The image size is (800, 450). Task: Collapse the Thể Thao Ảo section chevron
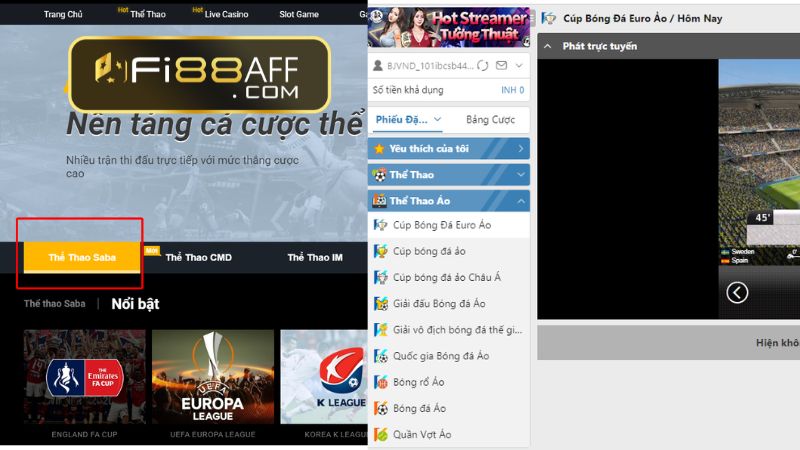pyautogui.click(x=521, y=201)
